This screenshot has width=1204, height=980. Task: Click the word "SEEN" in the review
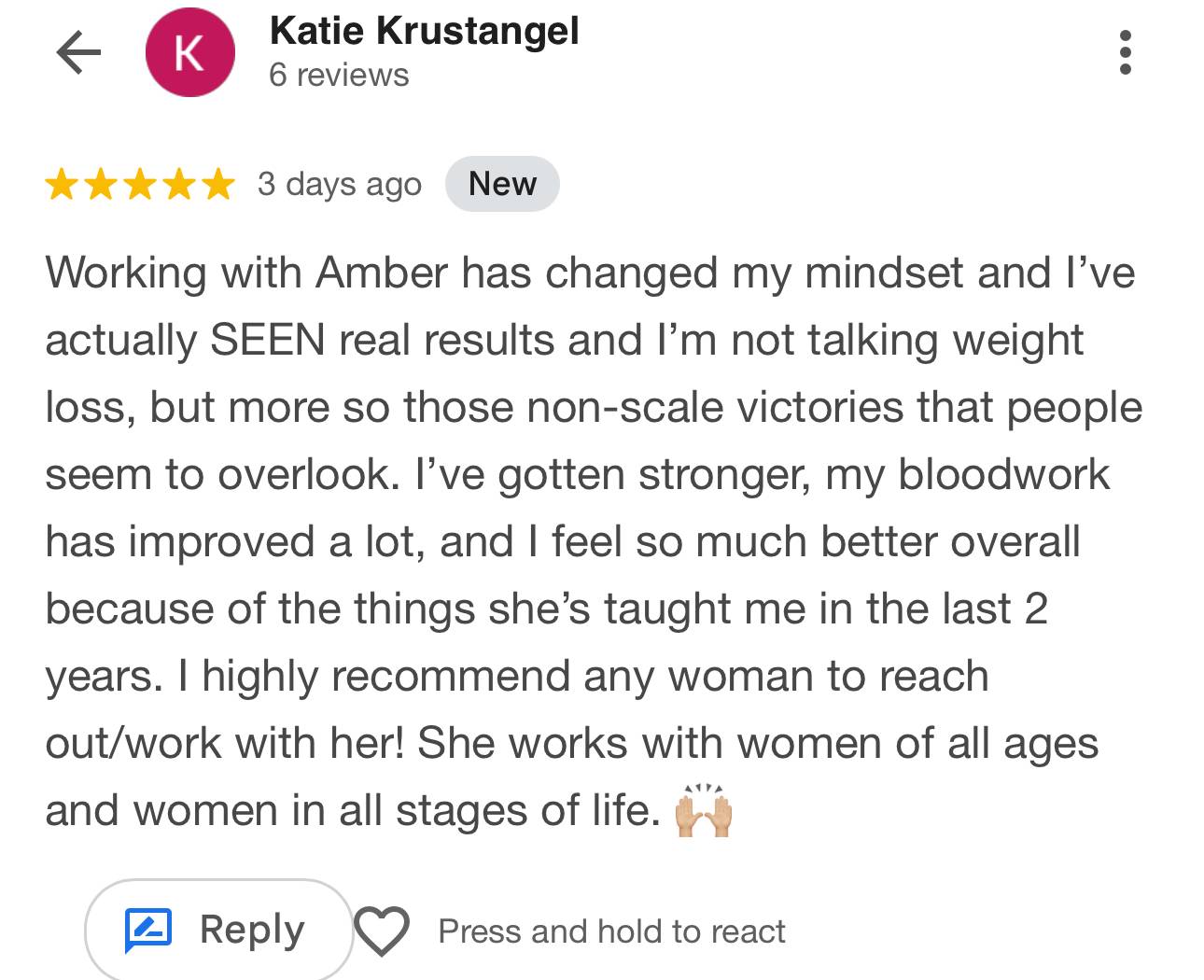268,340
